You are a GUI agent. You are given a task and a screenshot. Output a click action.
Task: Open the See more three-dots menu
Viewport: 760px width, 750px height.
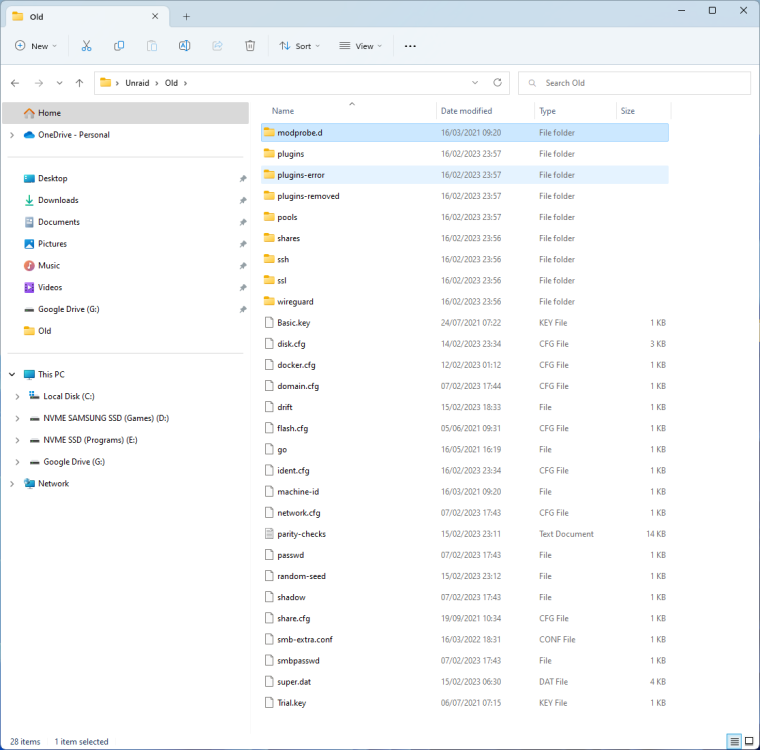[410, 46]
